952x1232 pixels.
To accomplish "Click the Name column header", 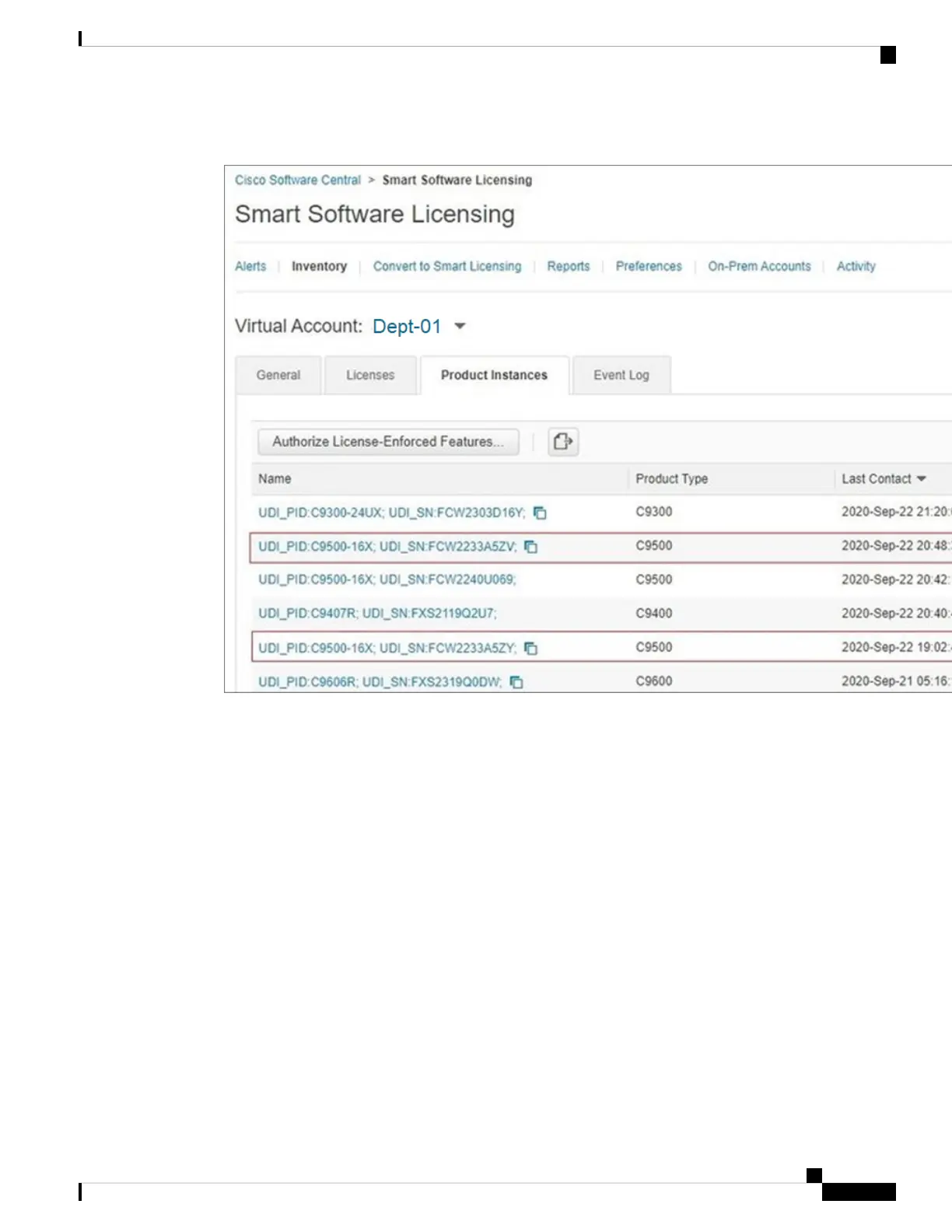I will point(275,479).
